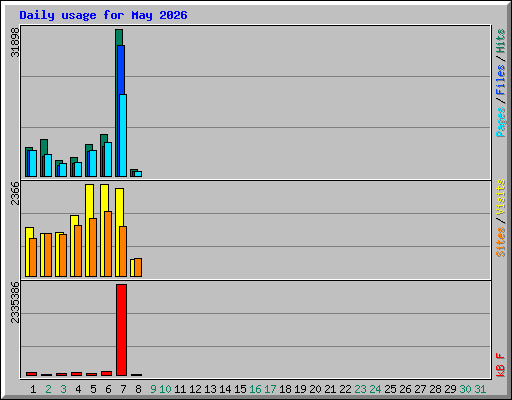Click day 26 on the x-axis
Screen dimensions: 512x400
pos(405,389)
